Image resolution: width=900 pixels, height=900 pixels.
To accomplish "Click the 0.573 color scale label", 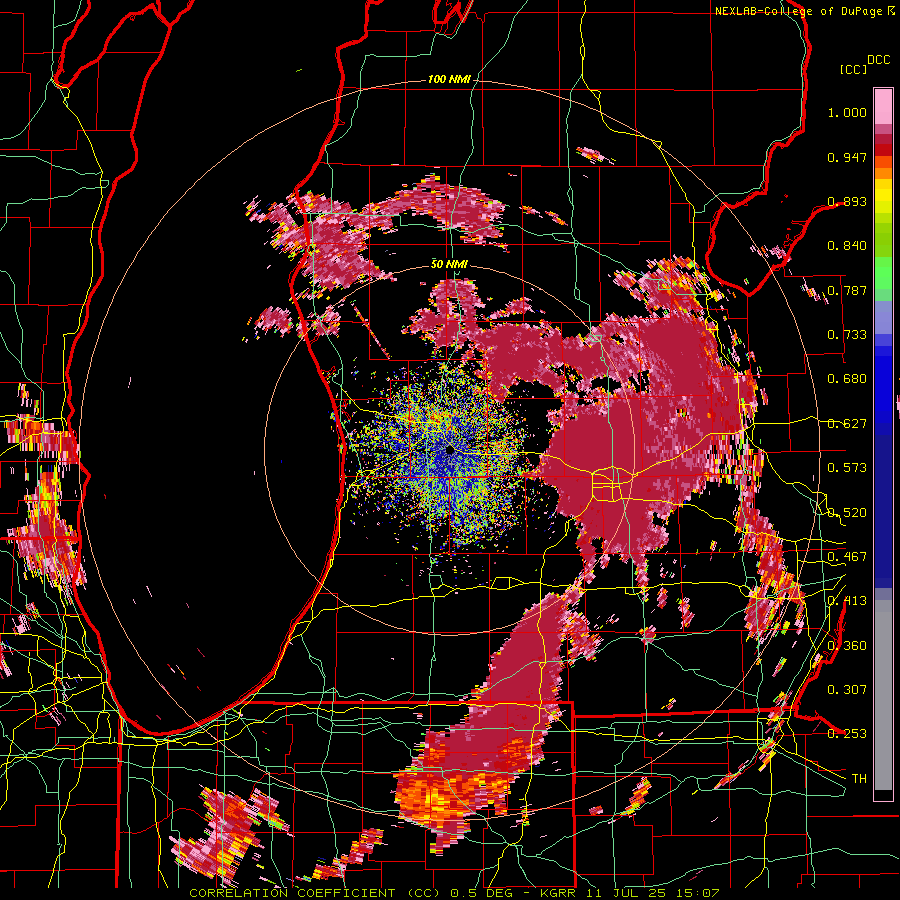I will pyautogui.click(x=847, y=468).
